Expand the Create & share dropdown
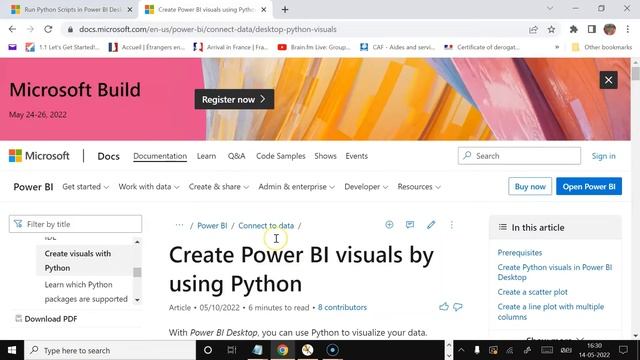This screenshot has height=360, width=640. (219, 187)
